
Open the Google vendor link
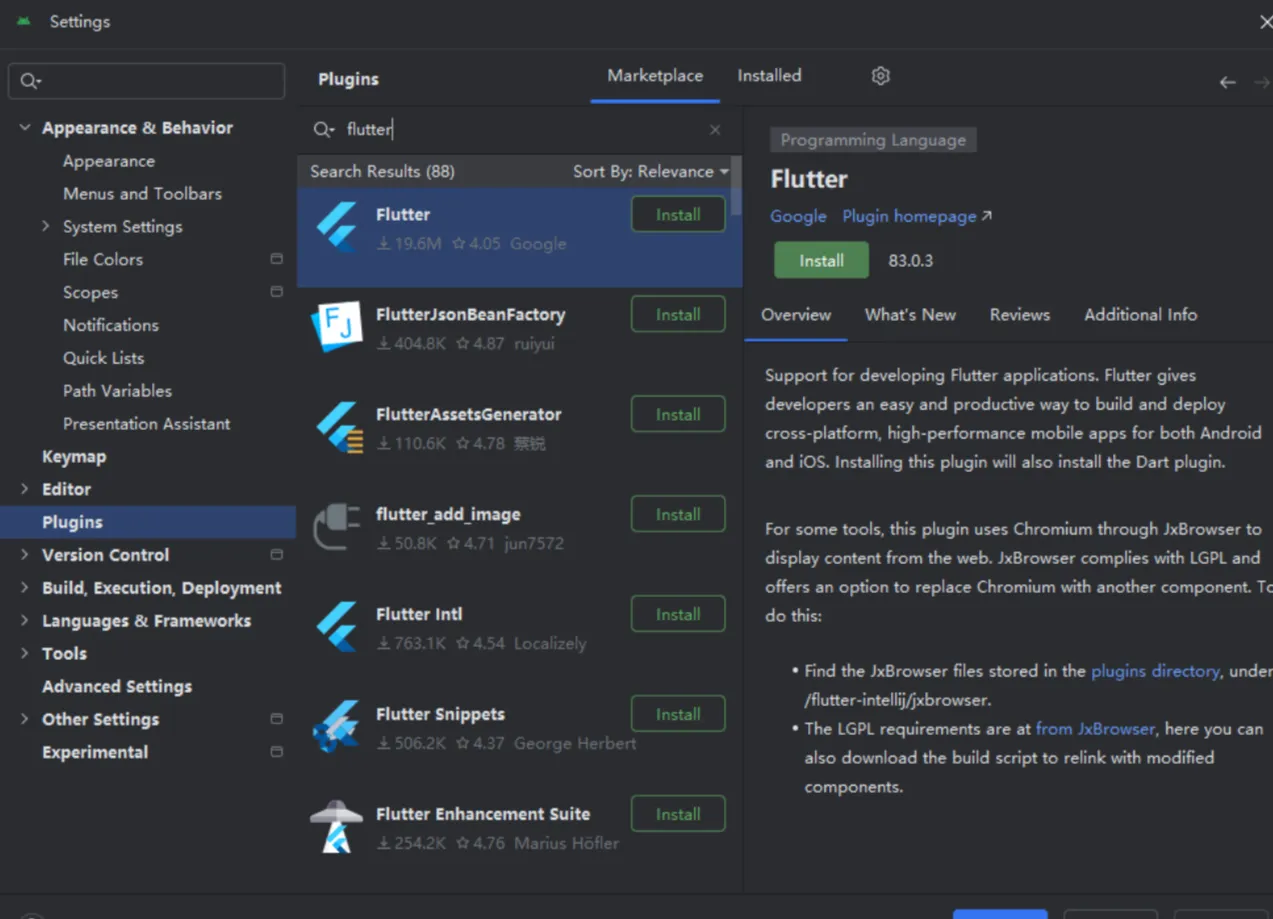pyautogui.click(x=798, y=216)
